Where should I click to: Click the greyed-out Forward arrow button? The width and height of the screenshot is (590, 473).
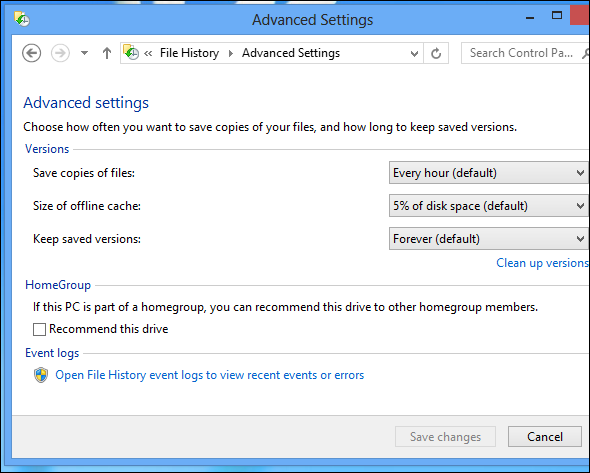coord(60,53)
